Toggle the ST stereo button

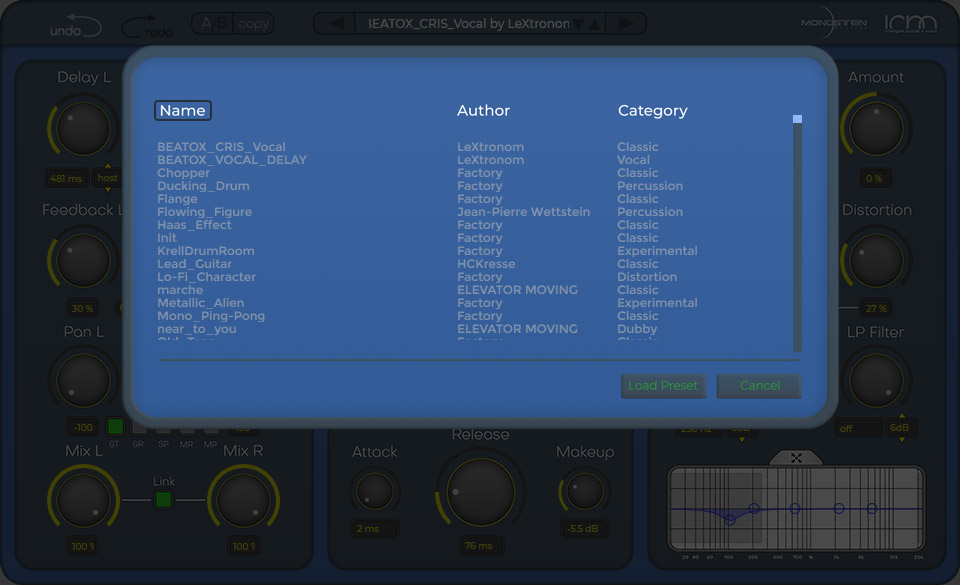pyautogui.click(x=114, y=427)
